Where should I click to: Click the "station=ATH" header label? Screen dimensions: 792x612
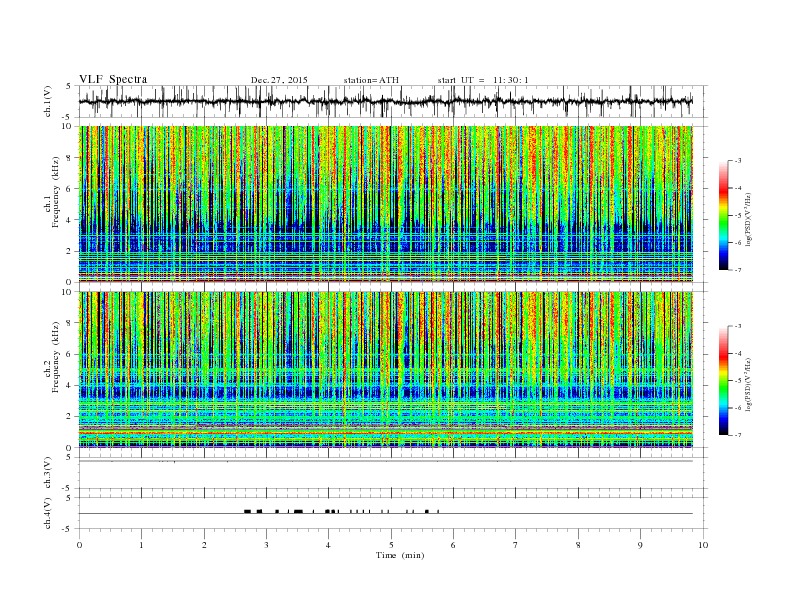[371, 80]
